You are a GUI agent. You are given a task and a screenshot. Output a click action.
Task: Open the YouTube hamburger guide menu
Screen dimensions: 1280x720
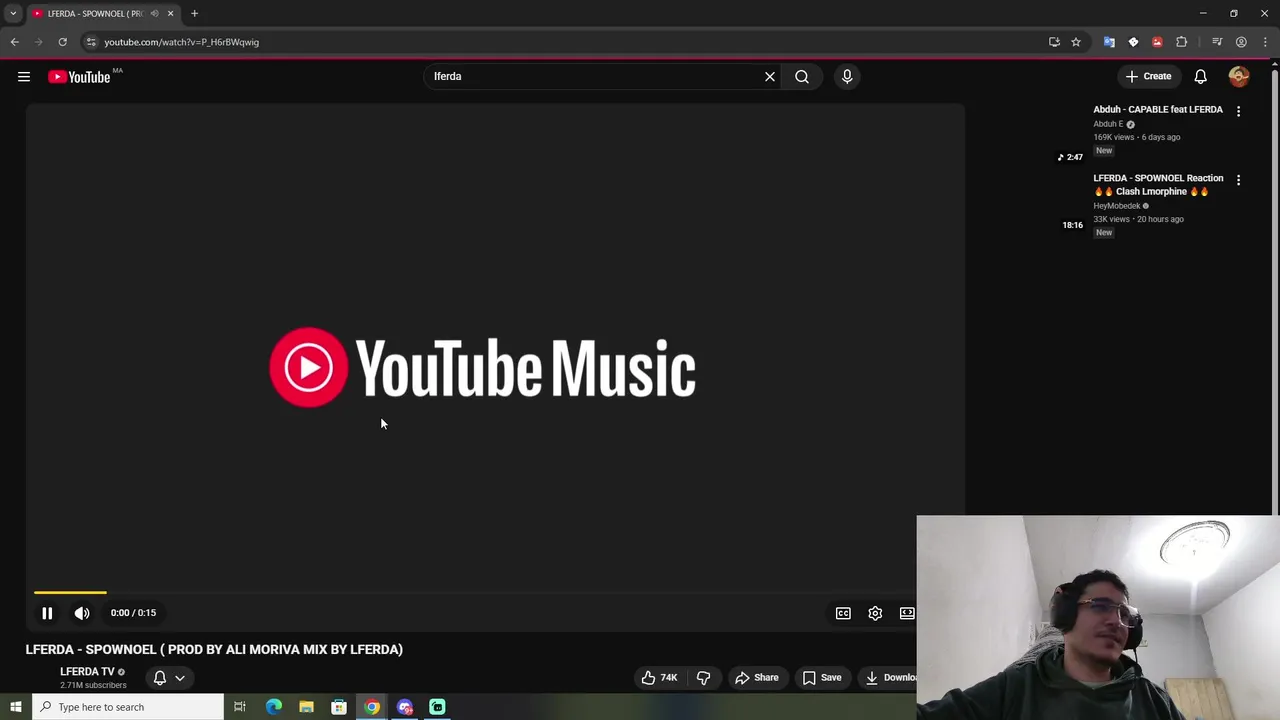(24, 77)
